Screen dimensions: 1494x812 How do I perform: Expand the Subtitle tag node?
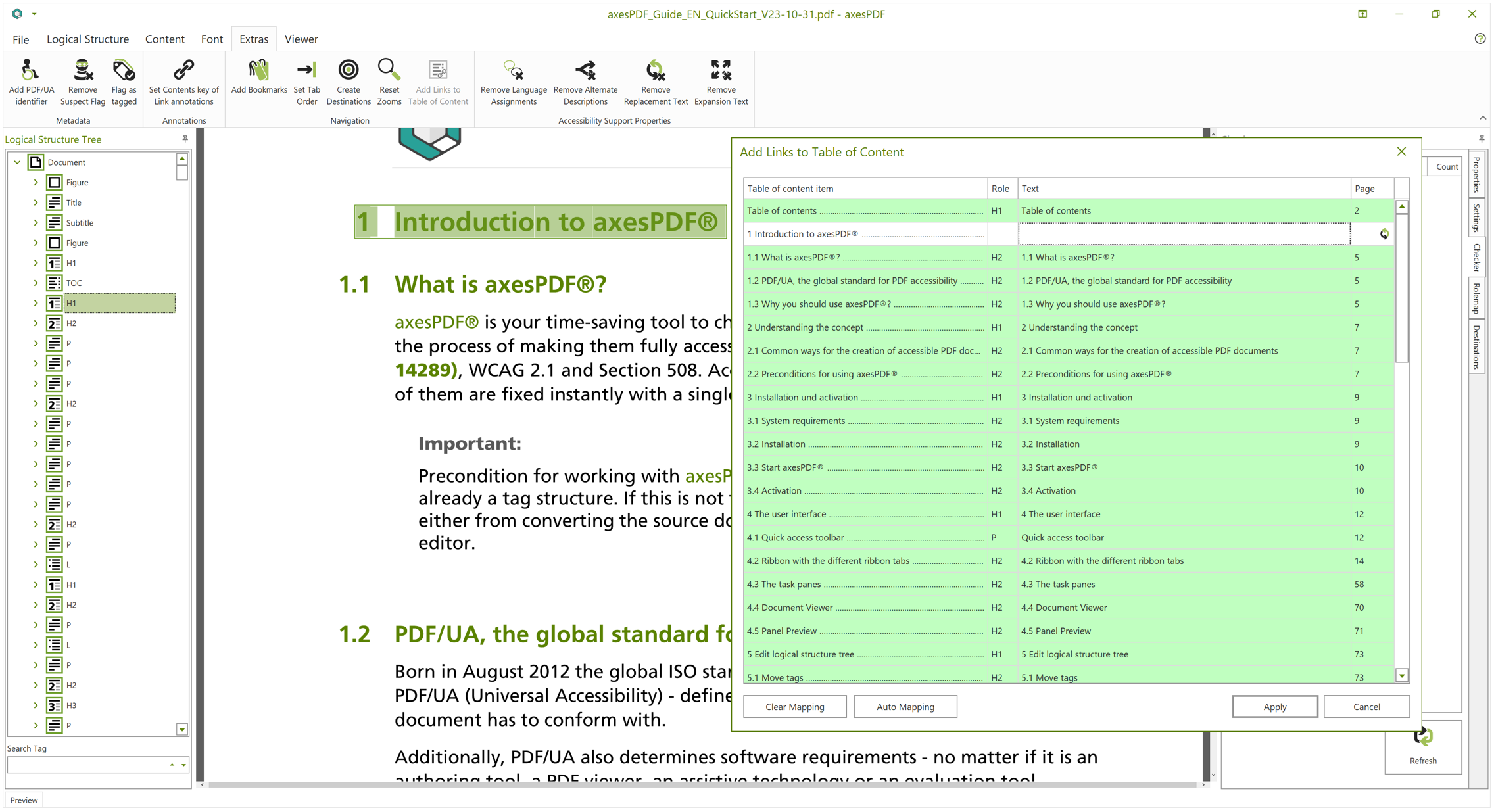point(36,223)
